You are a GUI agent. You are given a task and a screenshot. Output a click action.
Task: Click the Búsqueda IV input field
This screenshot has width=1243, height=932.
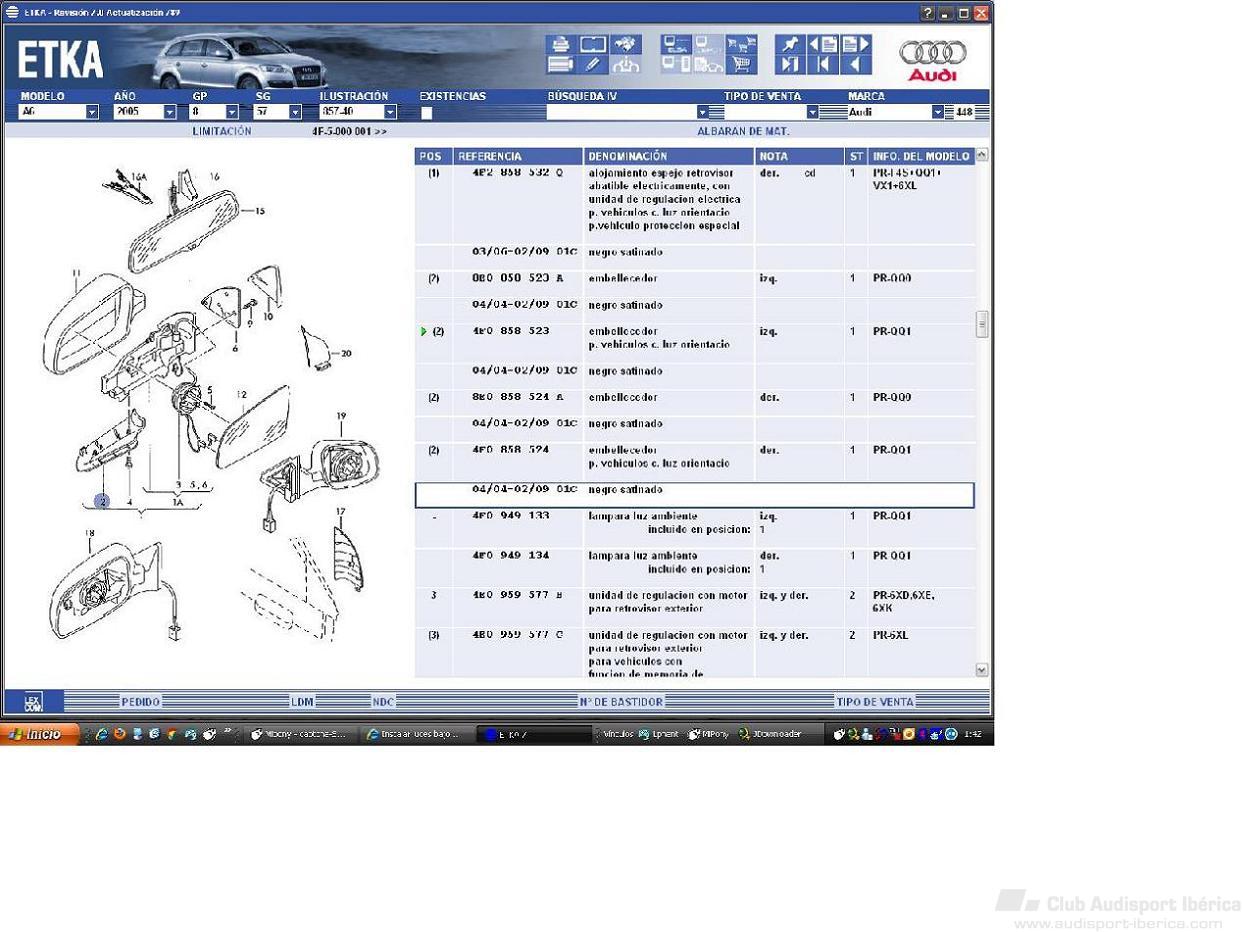point(621,112)
